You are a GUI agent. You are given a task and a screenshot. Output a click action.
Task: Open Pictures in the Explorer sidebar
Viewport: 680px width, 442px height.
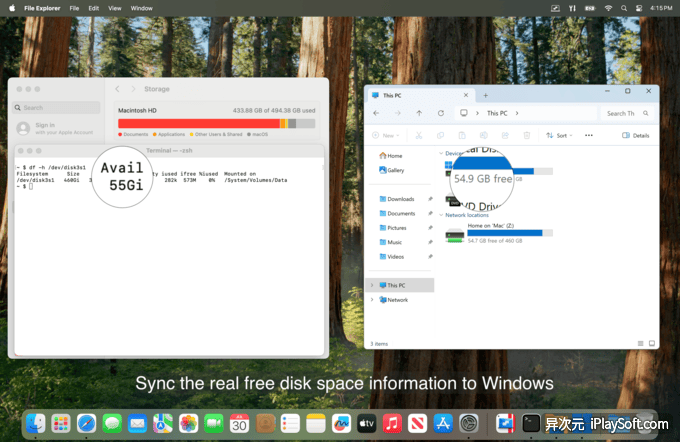pyautogui.click(x=393, y=228)
